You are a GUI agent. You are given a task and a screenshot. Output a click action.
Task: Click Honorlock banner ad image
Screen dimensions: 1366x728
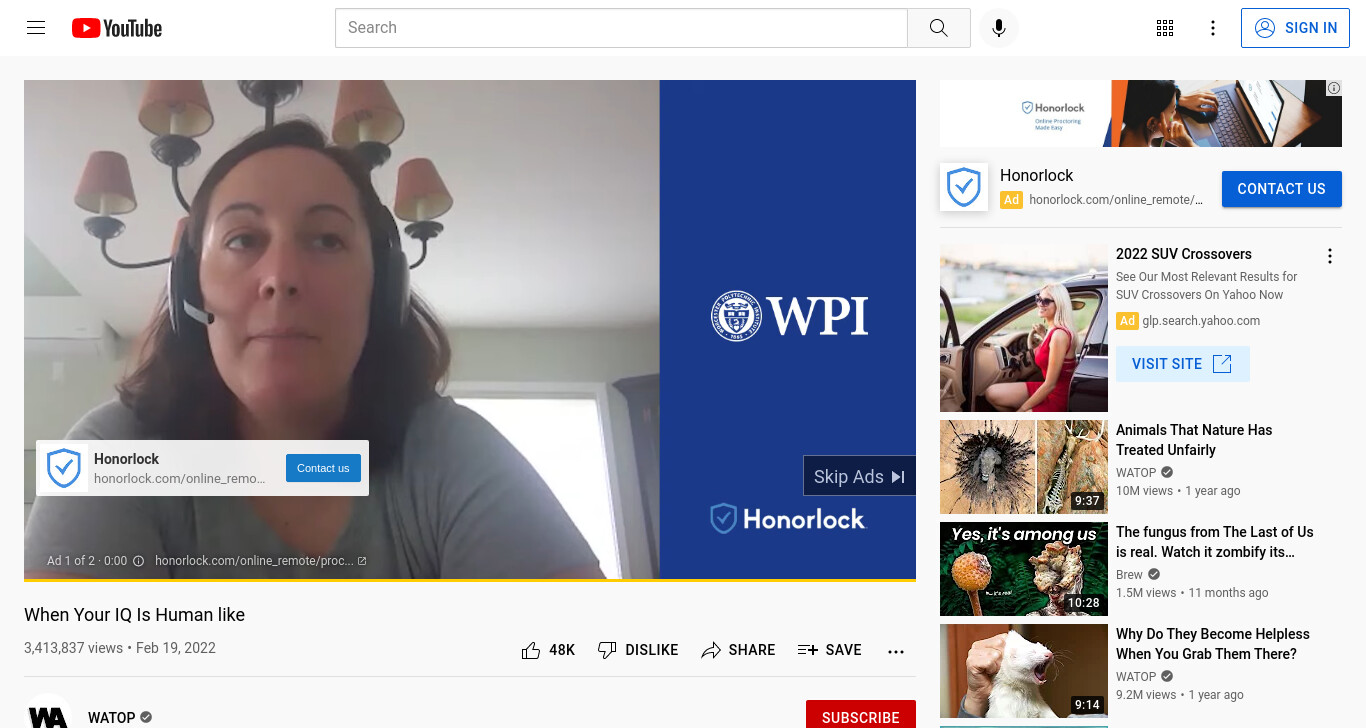(1141, 114)
